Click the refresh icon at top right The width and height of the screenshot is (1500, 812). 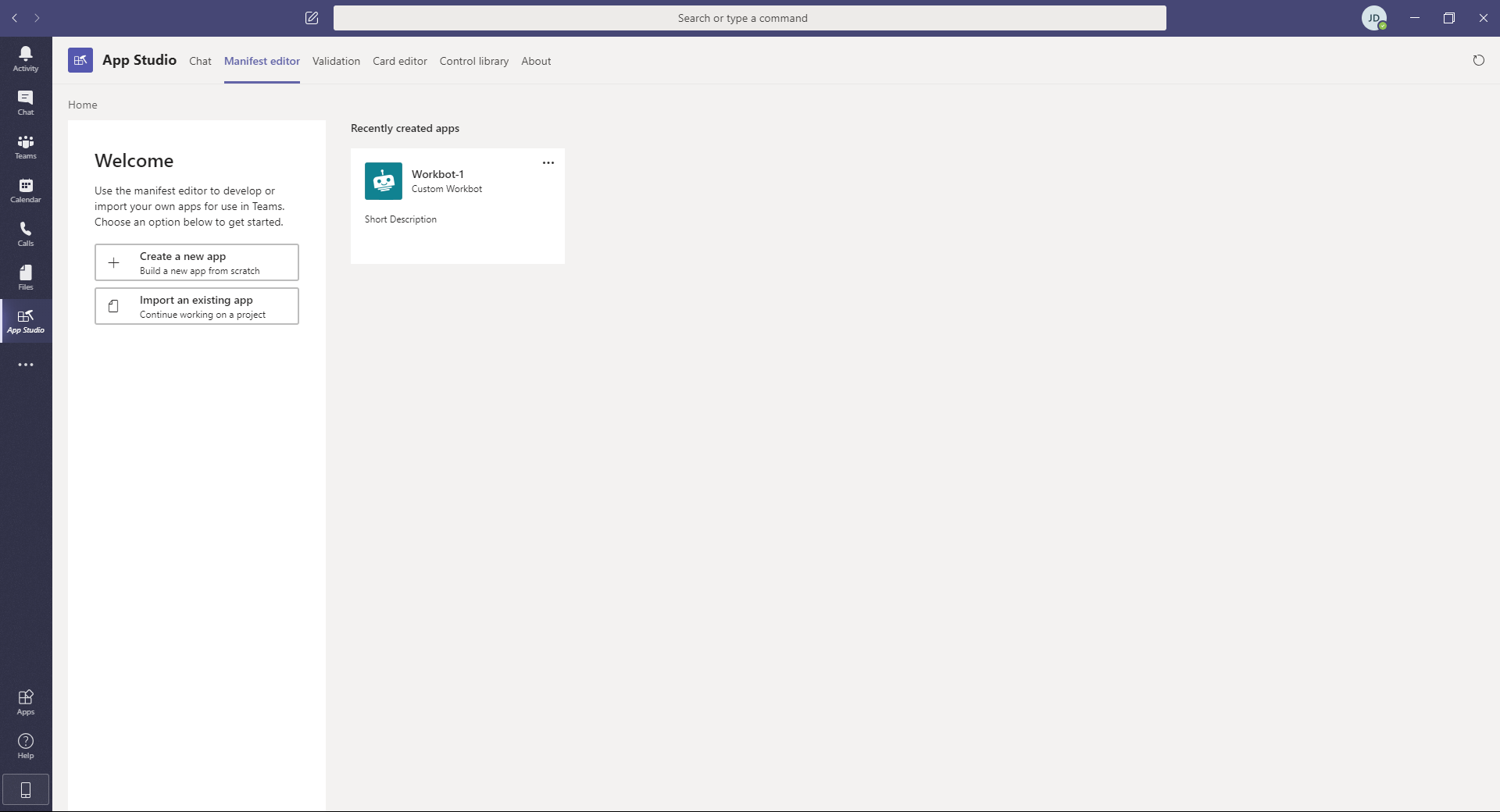point(1478,60)
